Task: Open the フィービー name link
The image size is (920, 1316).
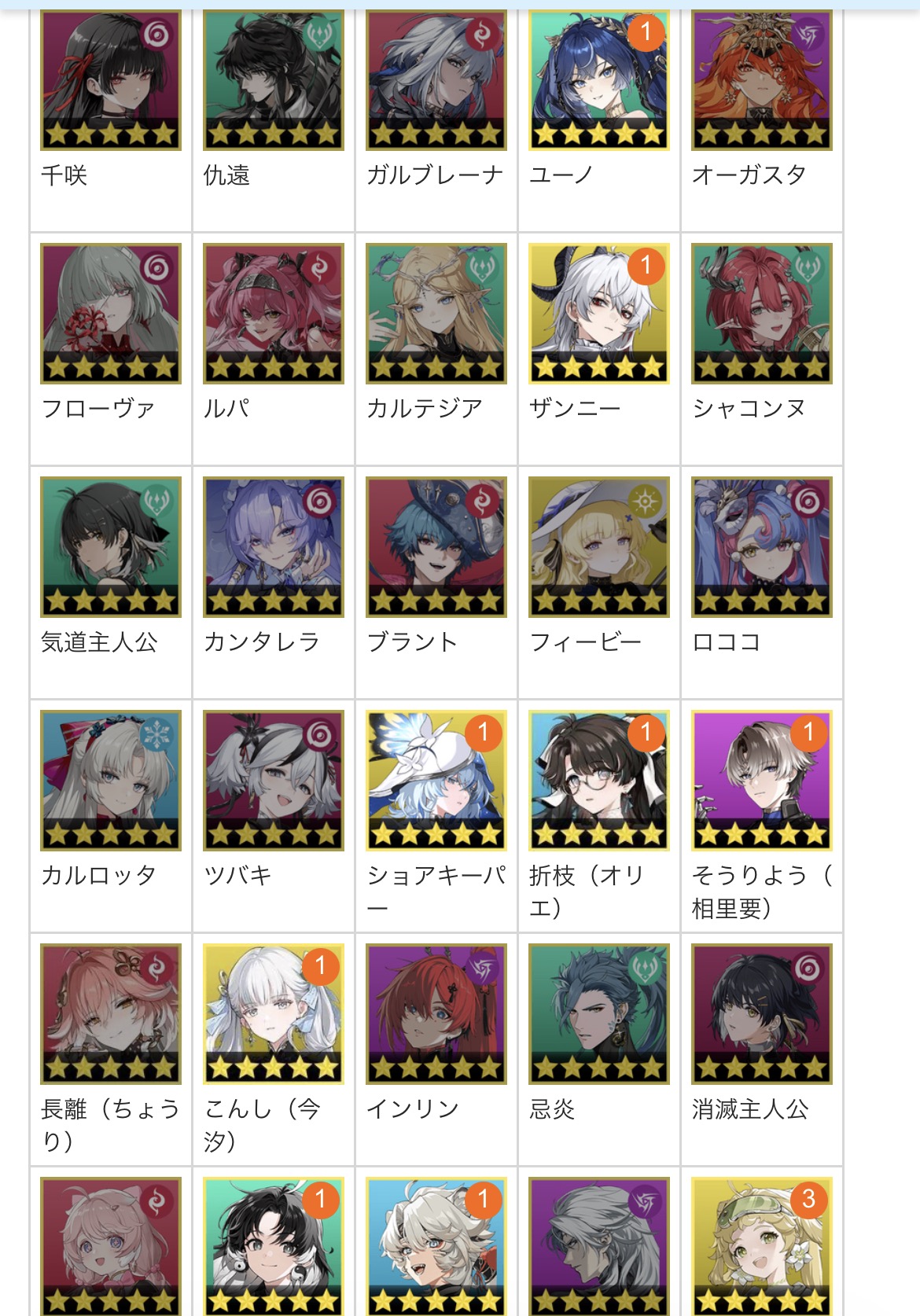Action: 586,642
